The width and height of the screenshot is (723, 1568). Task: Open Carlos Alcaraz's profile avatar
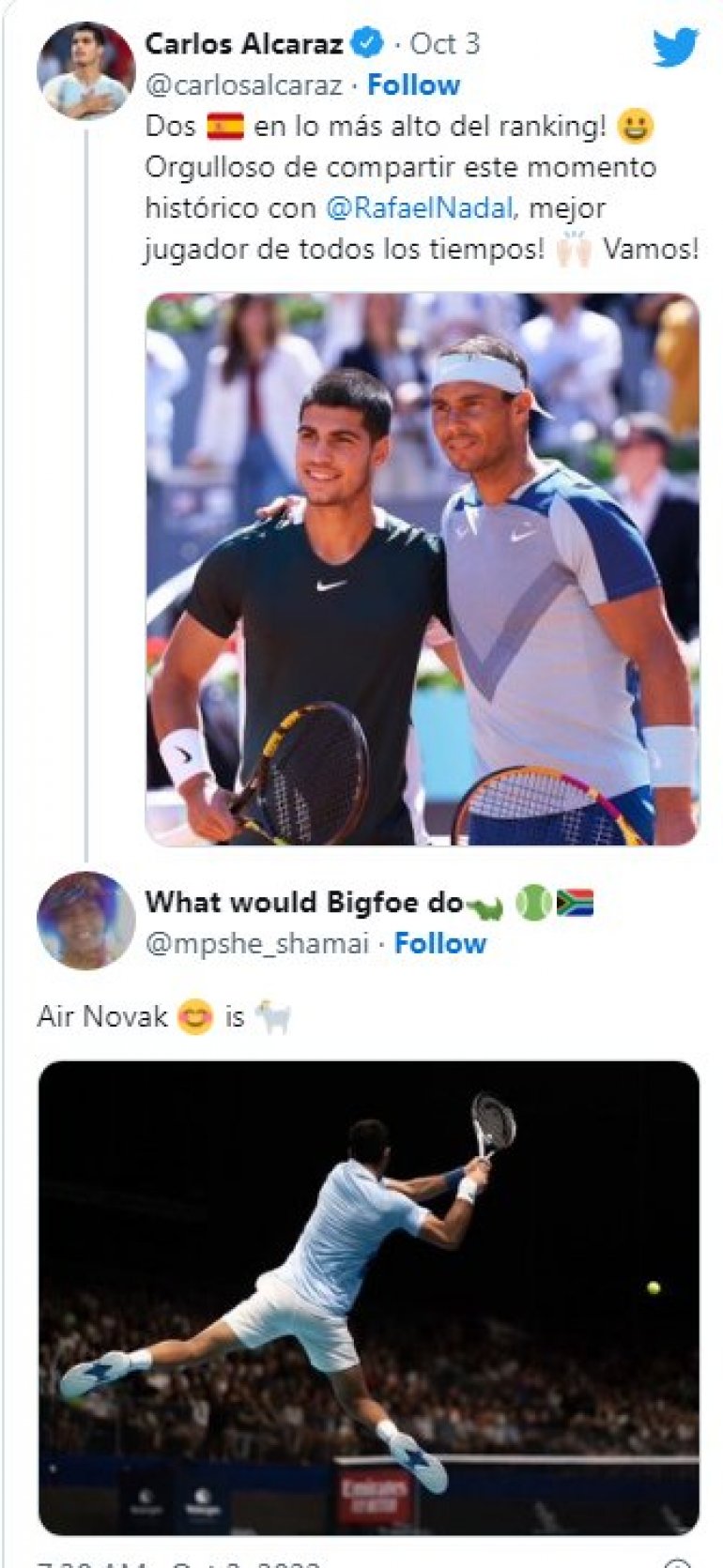coord(85,71)
